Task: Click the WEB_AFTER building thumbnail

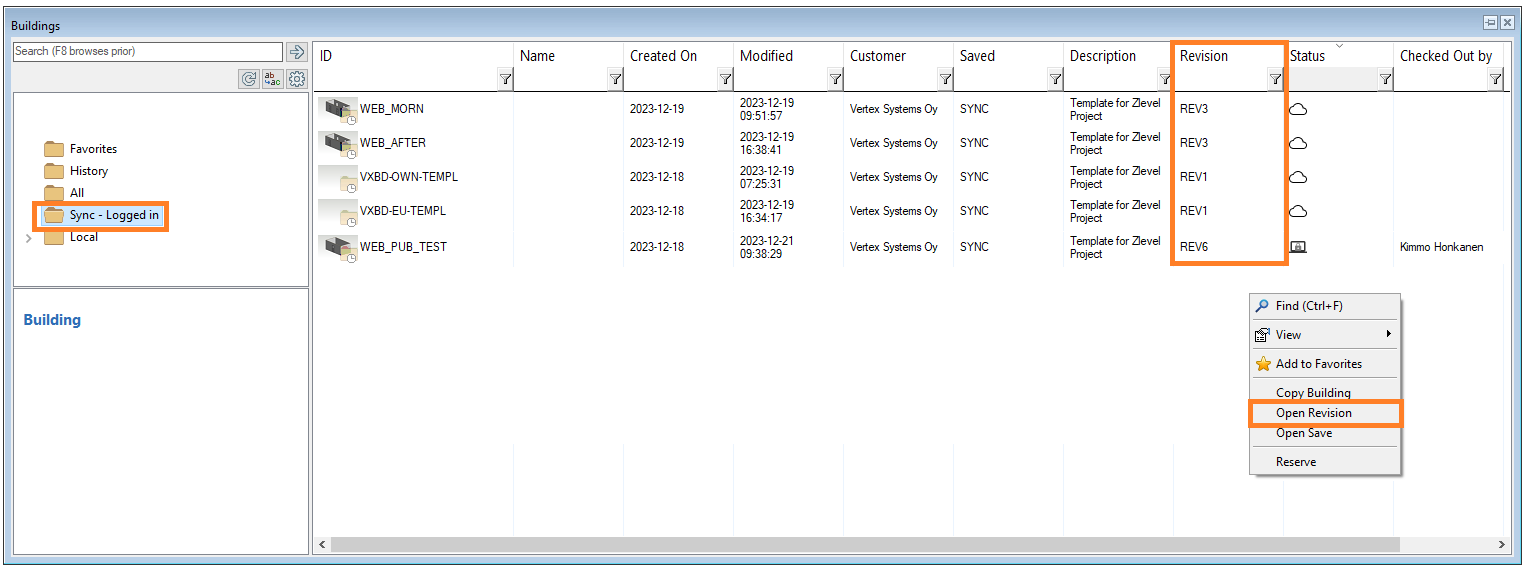Action: click(338, 143)
